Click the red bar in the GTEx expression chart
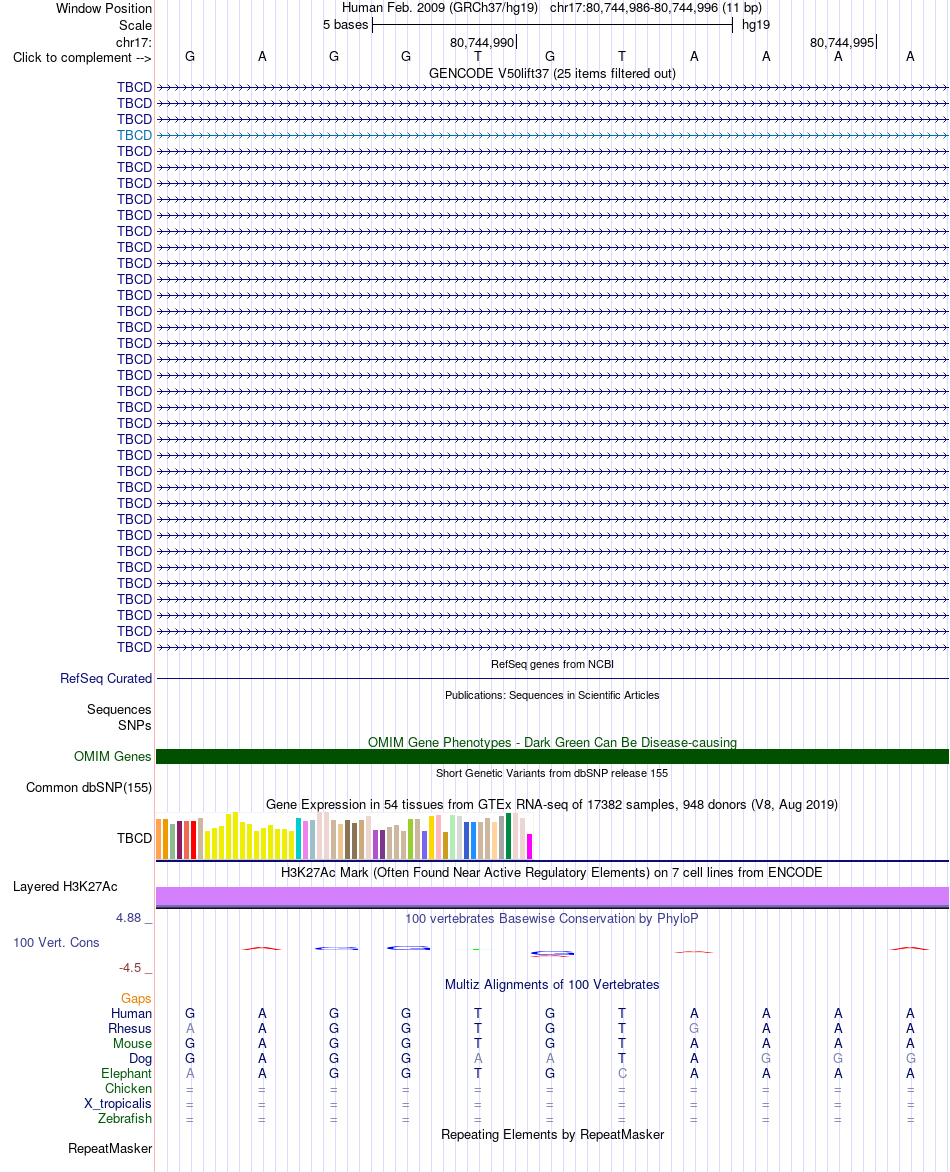 click(194, 840)
